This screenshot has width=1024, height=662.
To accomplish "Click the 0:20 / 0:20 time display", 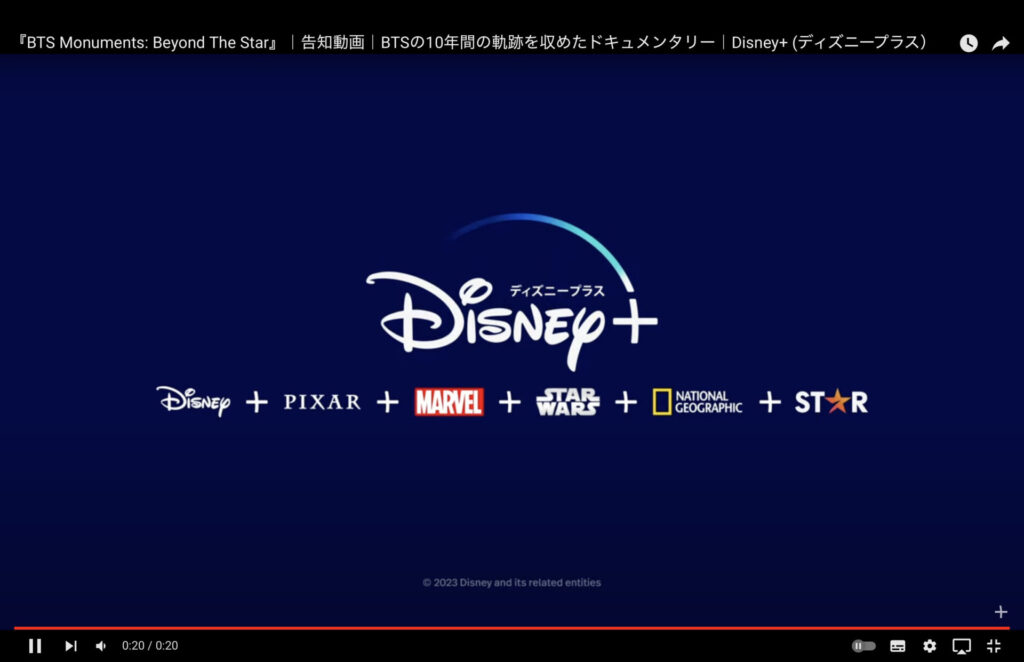I will [150, 646].
